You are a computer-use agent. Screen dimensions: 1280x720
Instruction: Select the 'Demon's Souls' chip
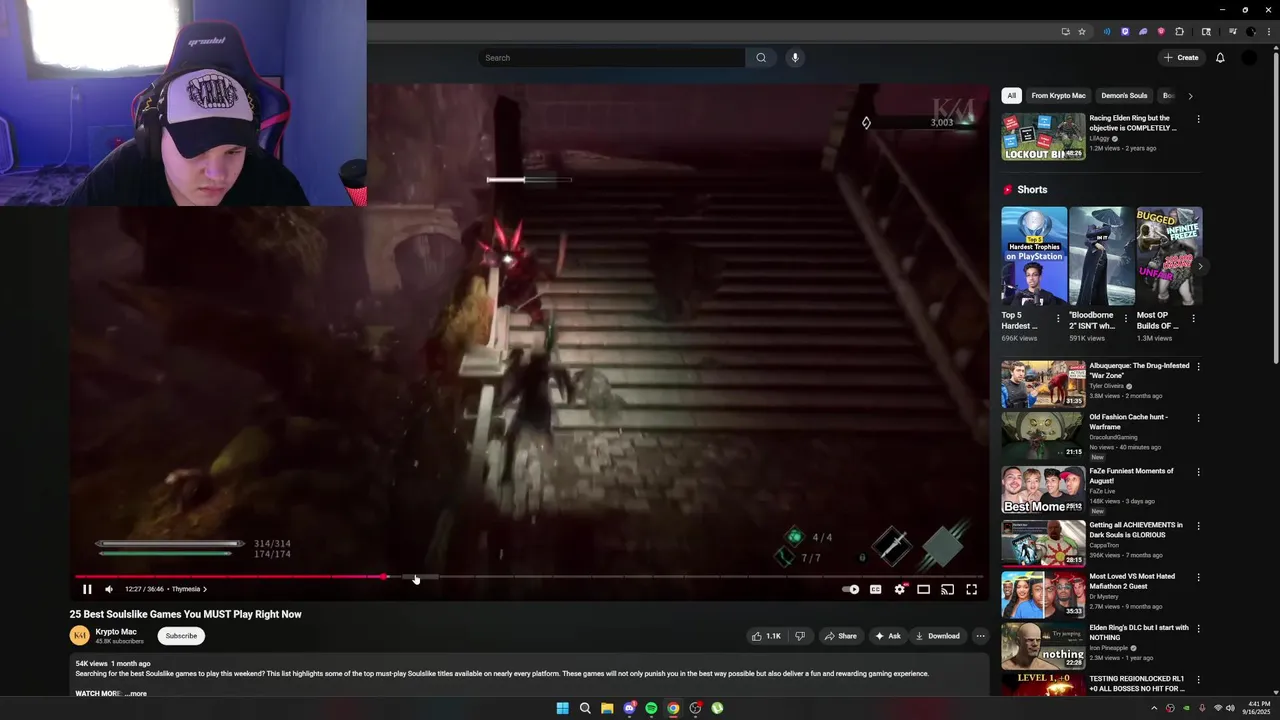(x=1124, y=96)
